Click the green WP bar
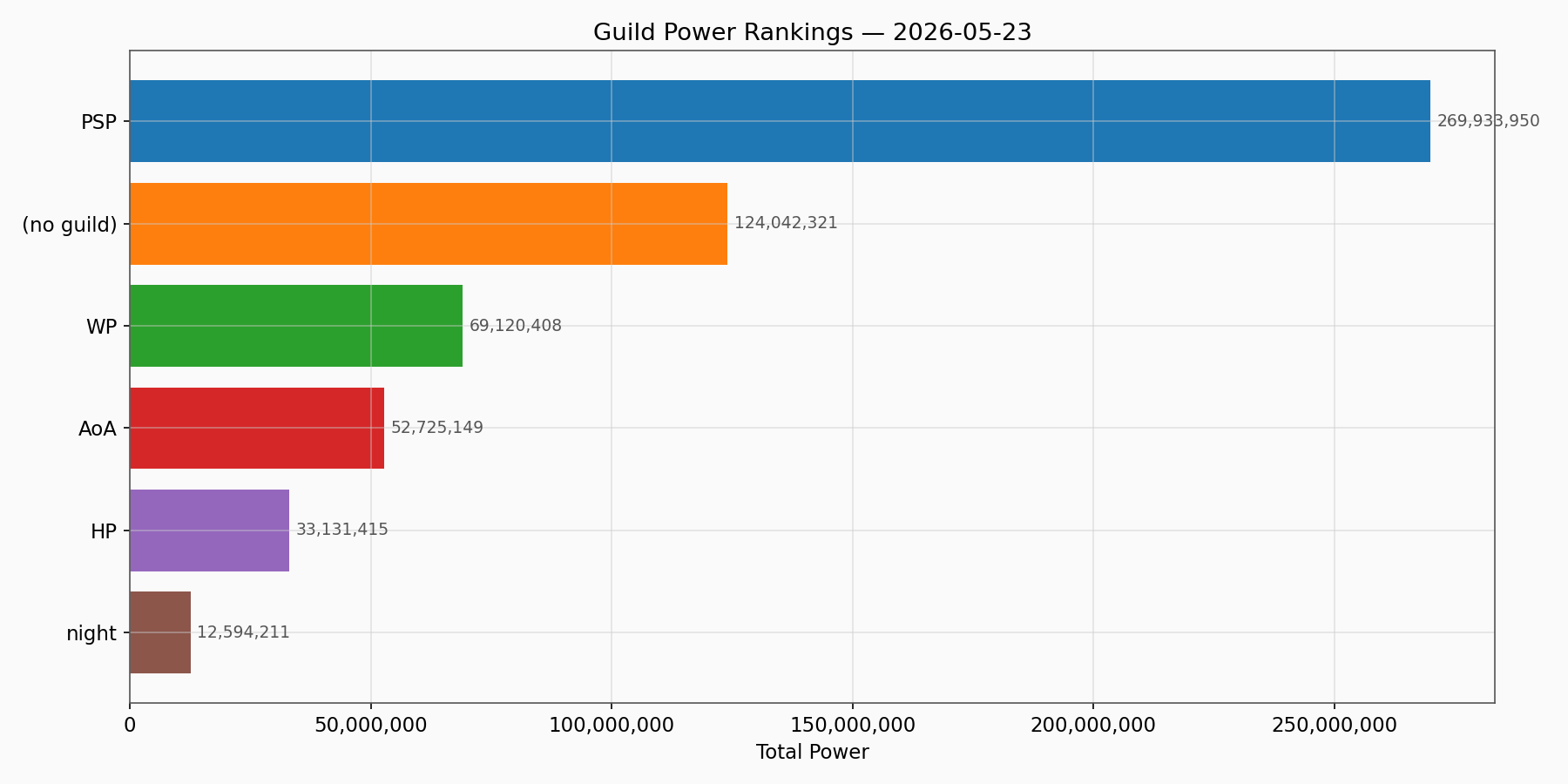This screenshot has height=784, width=1568. pyautogui.click(x=296, y=326)
